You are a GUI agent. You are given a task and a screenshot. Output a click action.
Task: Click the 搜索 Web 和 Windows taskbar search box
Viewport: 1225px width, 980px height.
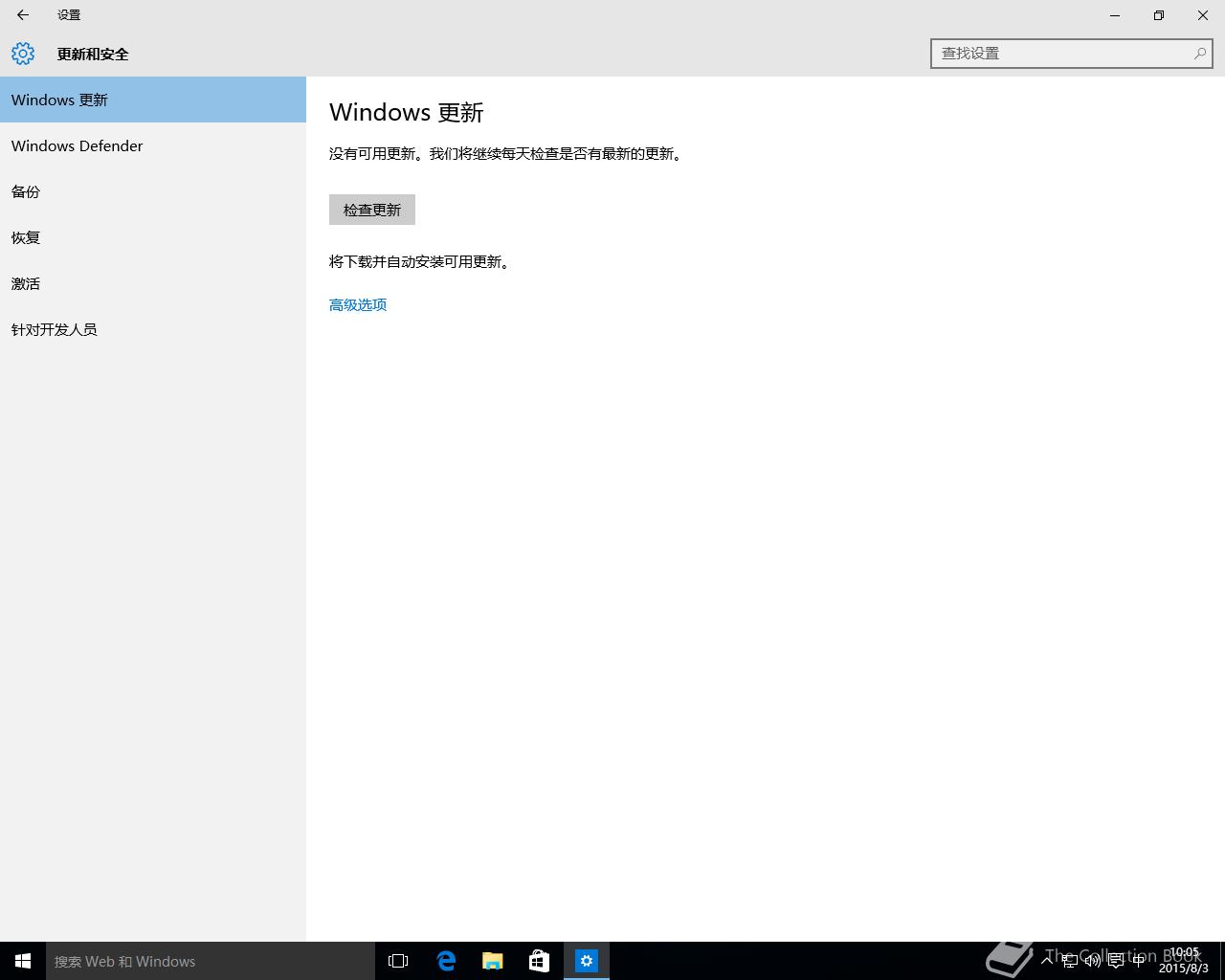(211, 961)
